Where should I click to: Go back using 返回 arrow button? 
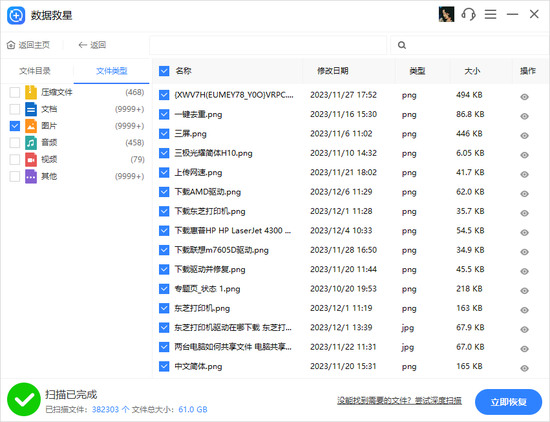click(92, 45)
